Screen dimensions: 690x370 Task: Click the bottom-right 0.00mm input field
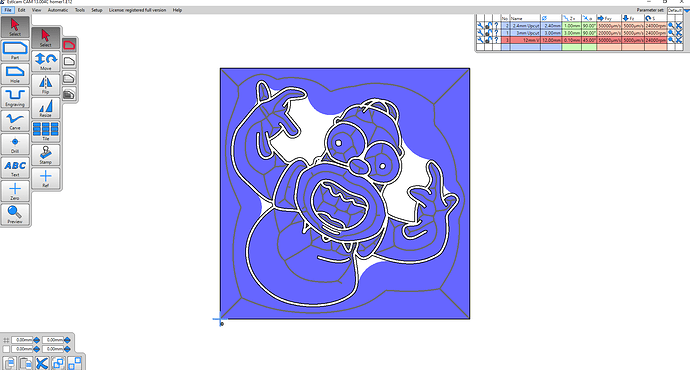[x=53, y=349]
